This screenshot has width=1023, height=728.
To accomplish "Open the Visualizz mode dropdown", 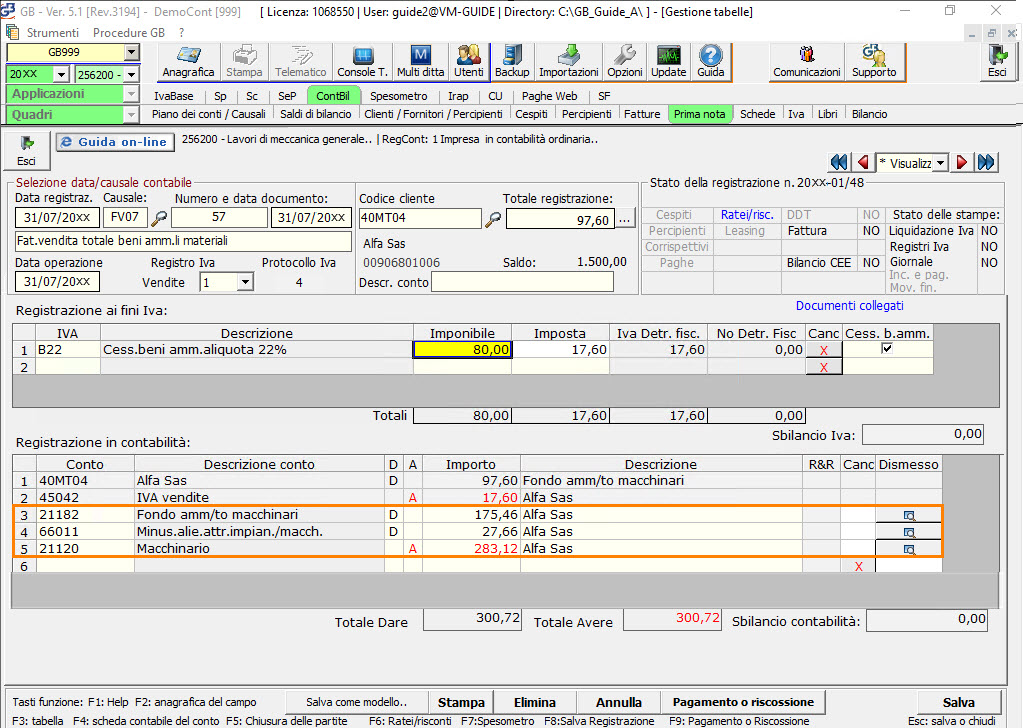I will tap(940, 162).
